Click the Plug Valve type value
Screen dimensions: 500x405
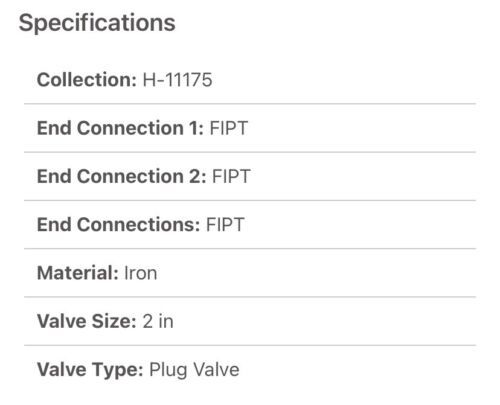(194, 370)
